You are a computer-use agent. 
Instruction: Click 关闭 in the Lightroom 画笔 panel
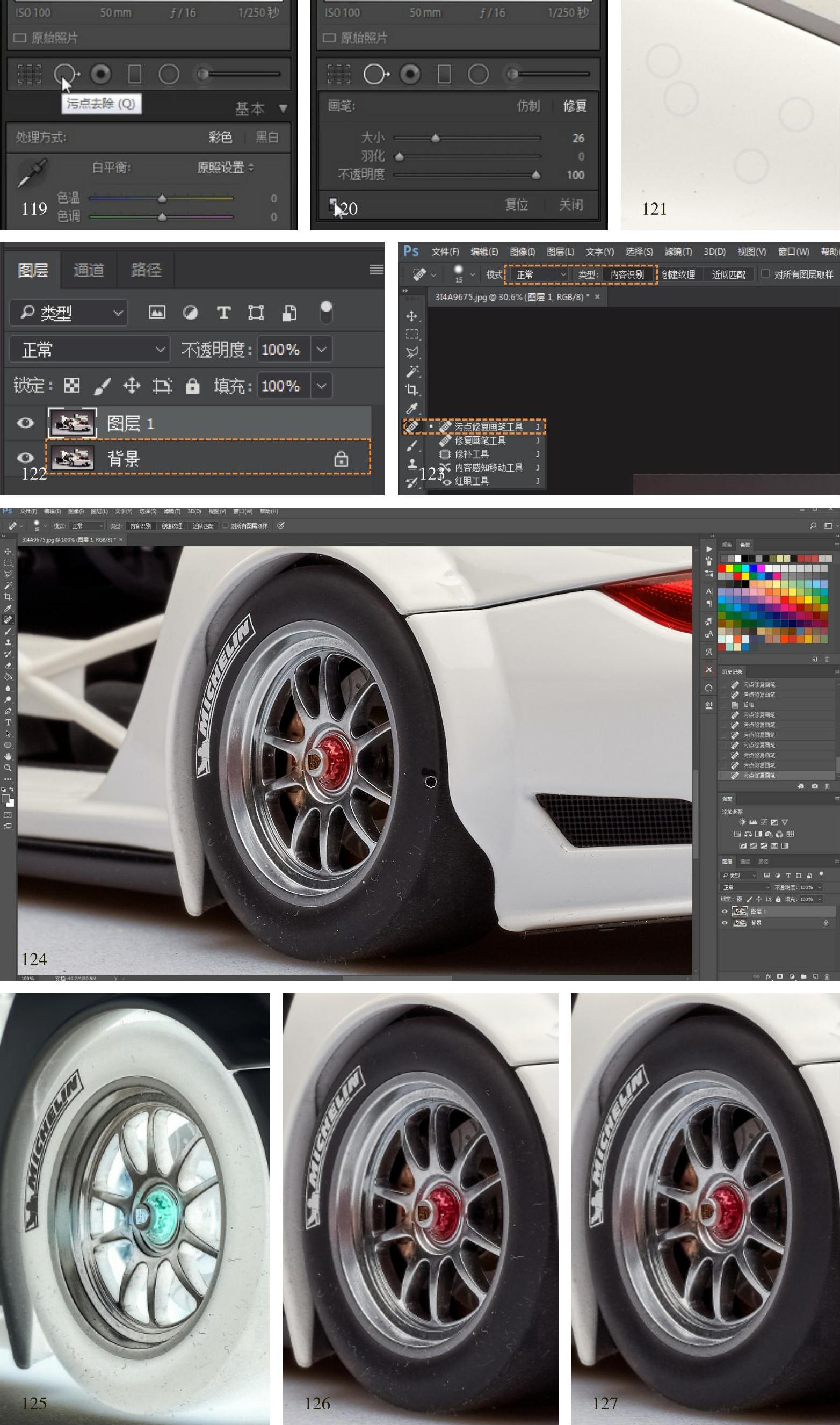tap(570, 204)
